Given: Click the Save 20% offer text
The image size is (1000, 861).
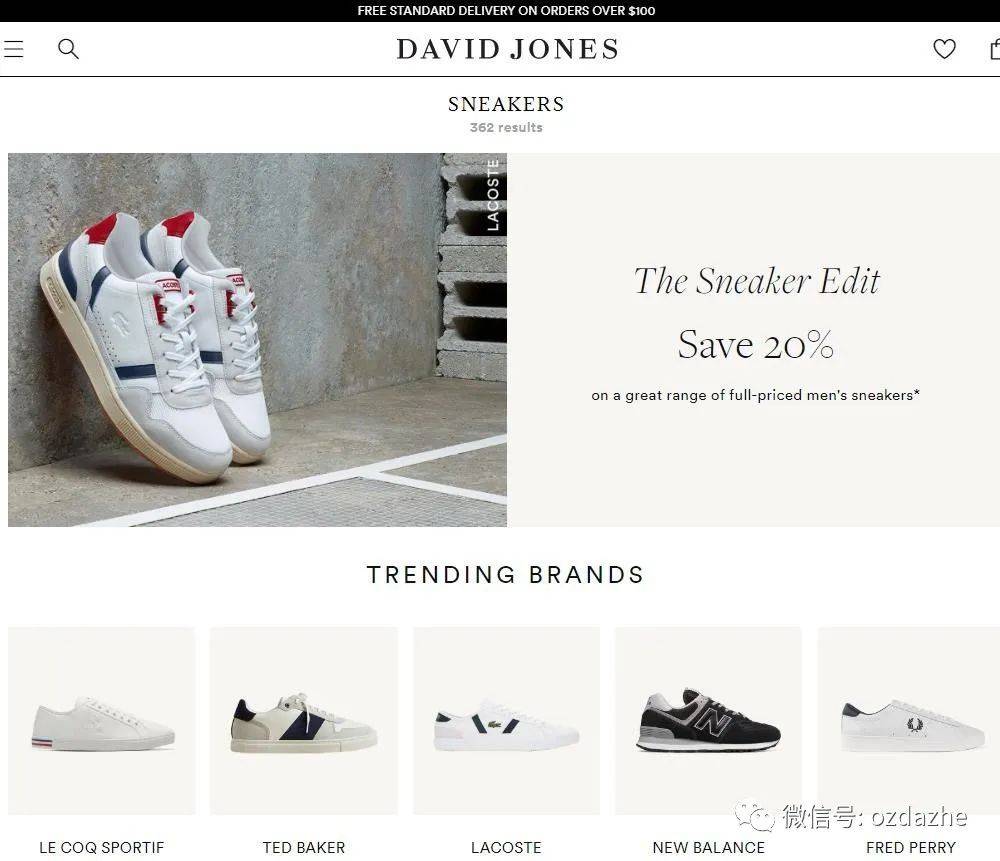Looking at the screenshot, I should point(756,344).
